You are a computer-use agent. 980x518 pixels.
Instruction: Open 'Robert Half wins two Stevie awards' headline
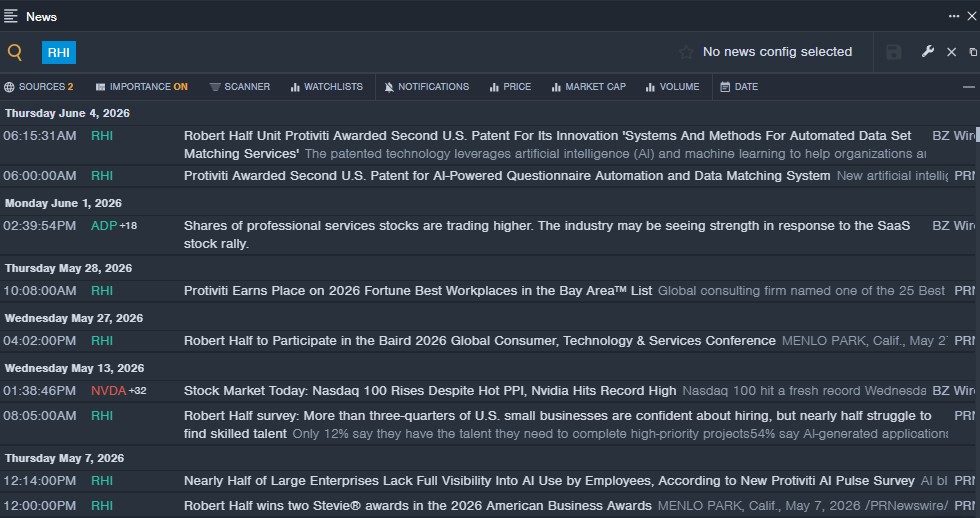click(418, 506)
